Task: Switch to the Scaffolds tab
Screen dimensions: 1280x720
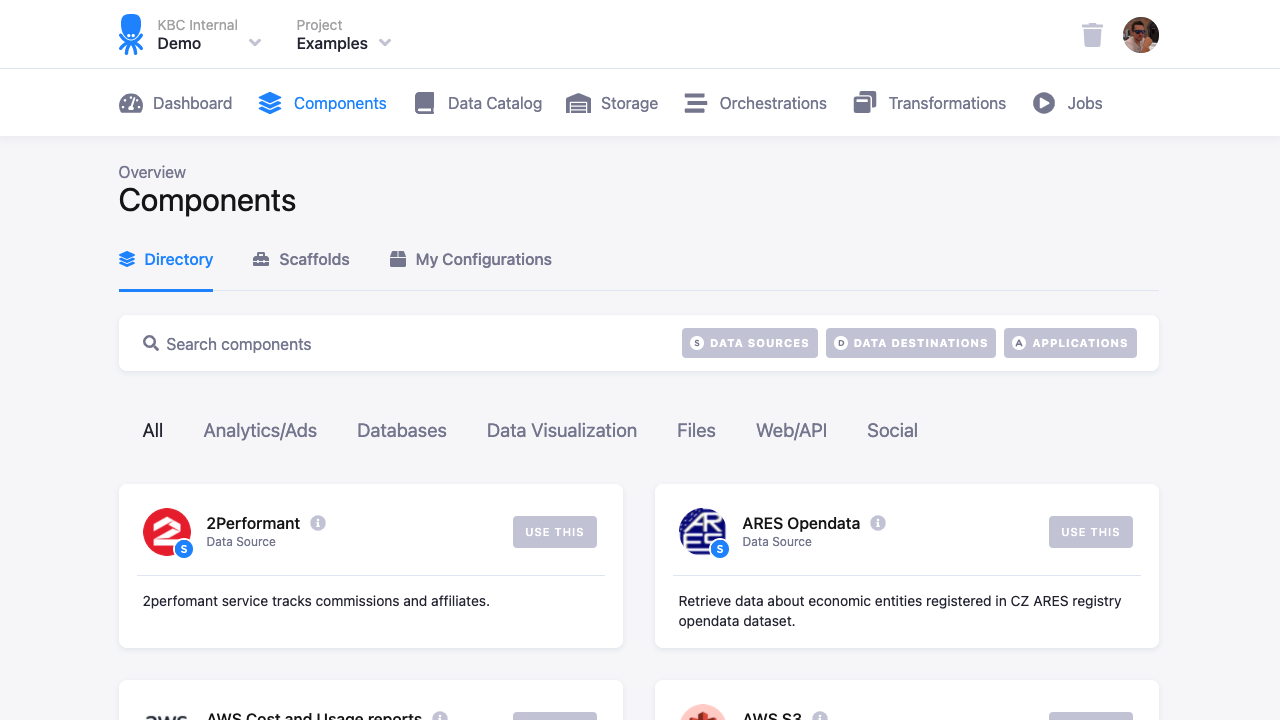Action: coord(300,259)
